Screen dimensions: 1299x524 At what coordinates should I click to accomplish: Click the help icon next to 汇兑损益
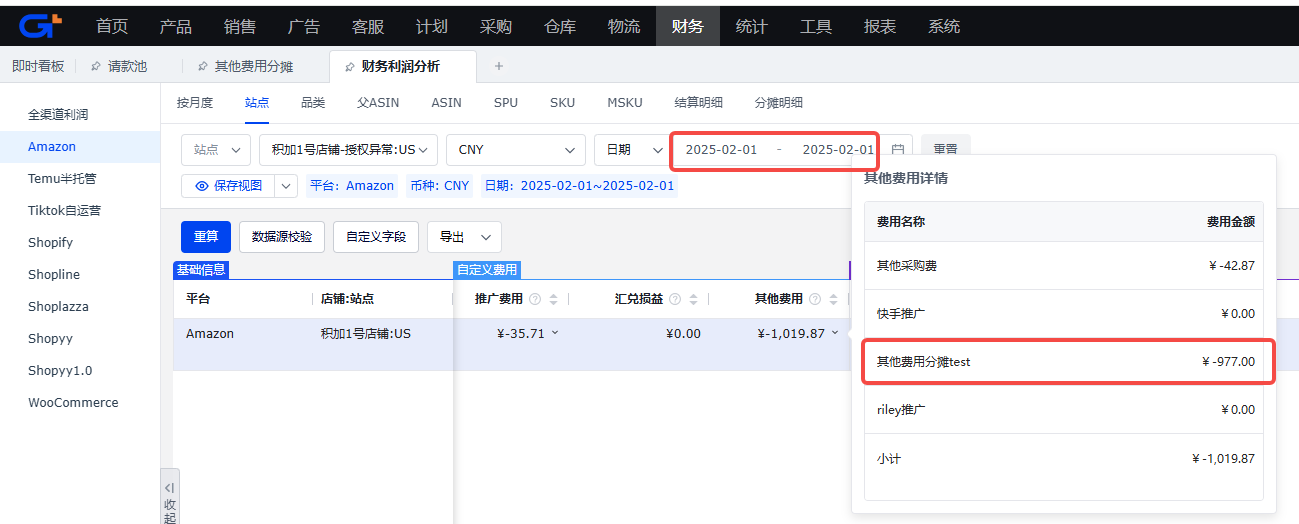pos(675,299)
